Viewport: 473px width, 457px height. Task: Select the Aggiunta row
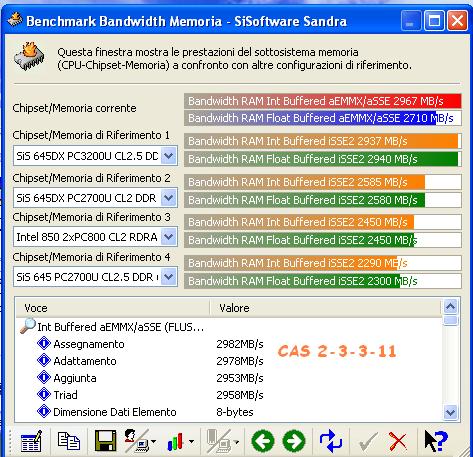pos(229,378)
